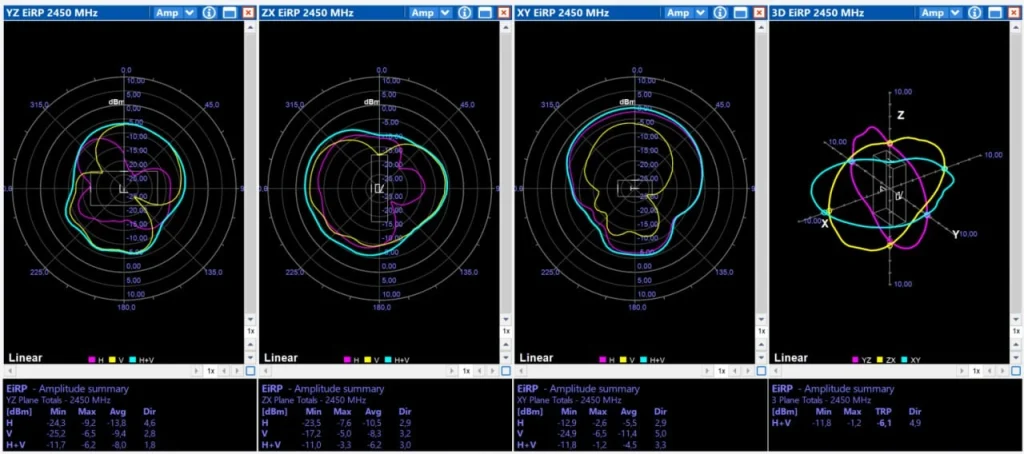Close the XY EiRP panel
Screen dimensions: 1024x454
(759, 13)
